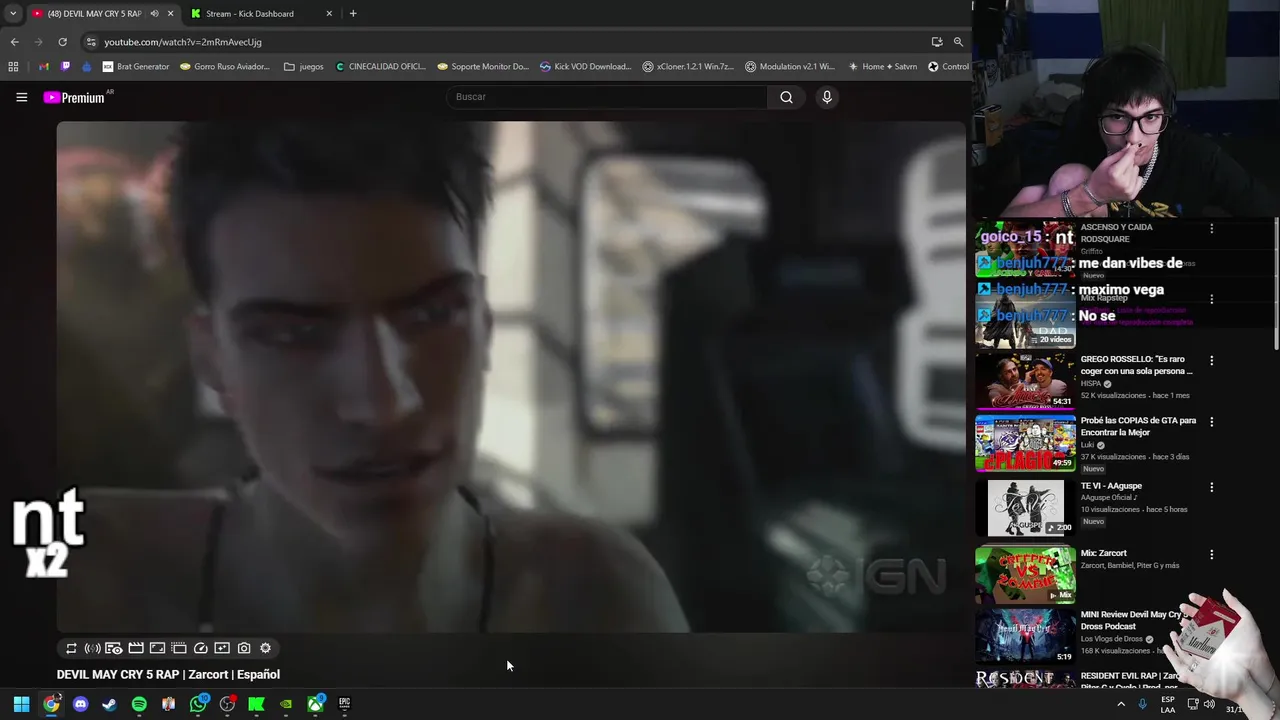Mute tab using its speaker icon

pos(154,13)
